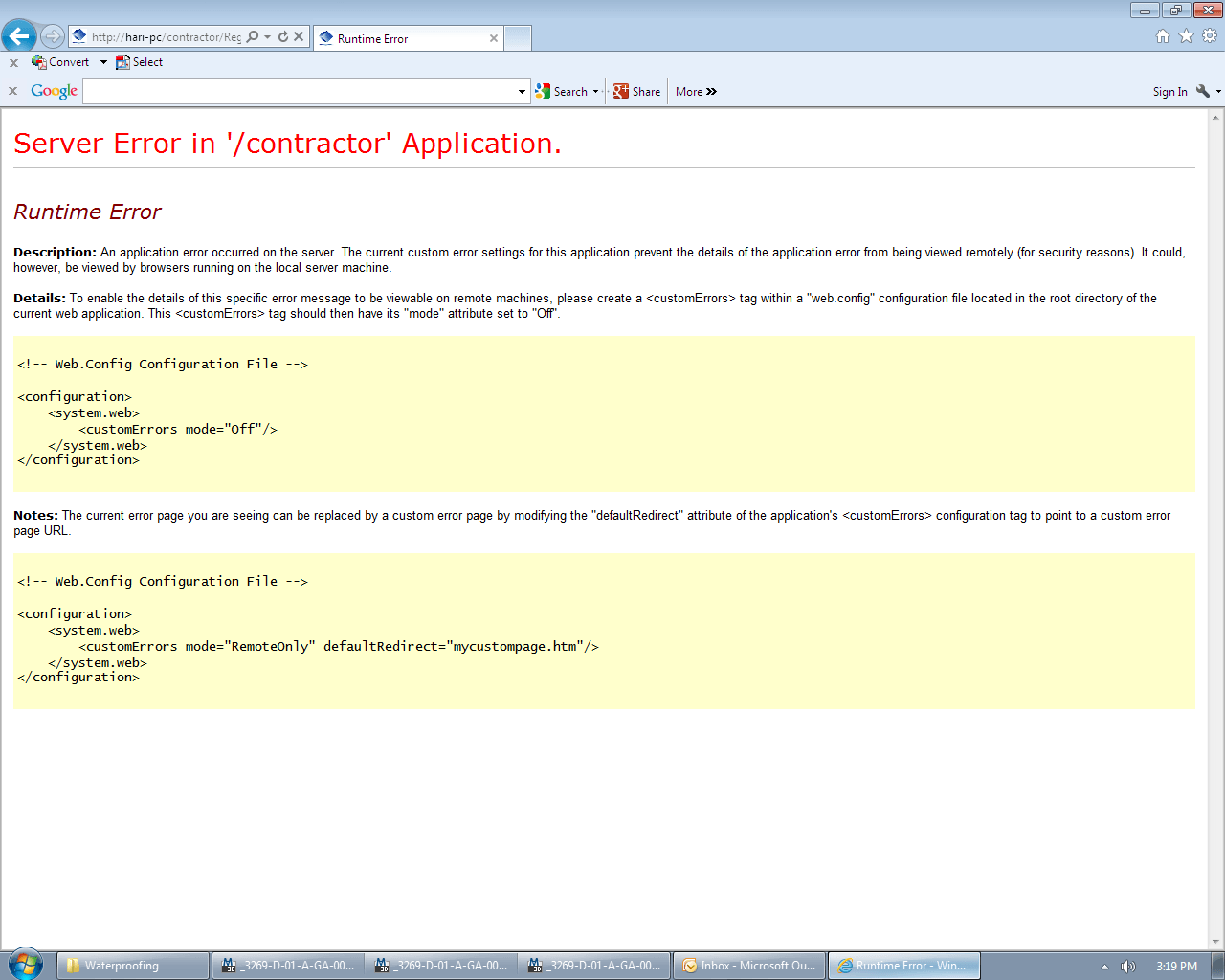Focus the Google toolbar search box
The width and height of the screenshot is (1225, 980).
[x=300, y=92]
